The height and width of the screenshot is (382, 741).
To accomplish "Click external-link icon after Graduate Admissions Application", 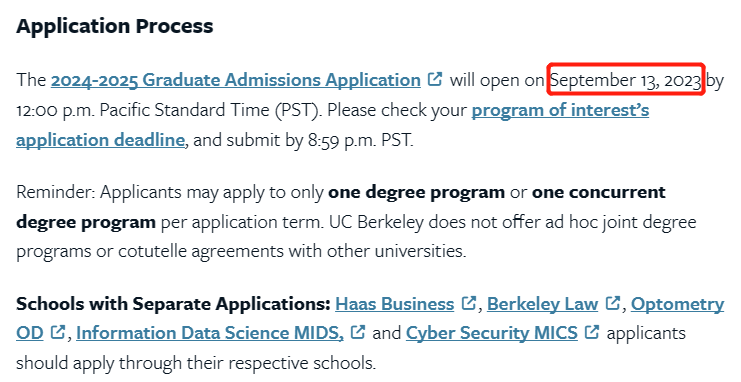I will [x=435, y=78].
